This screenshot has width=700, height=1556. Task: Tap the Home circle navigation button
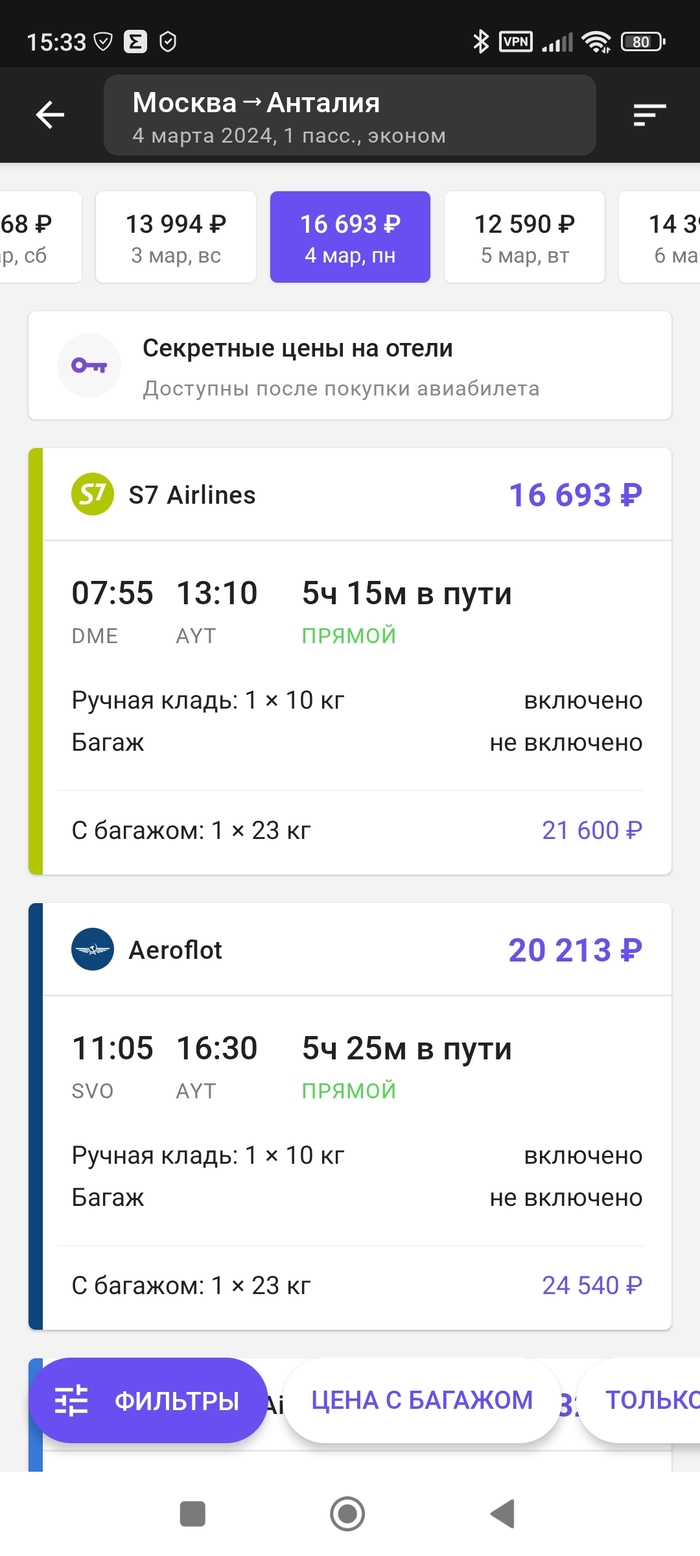coord(347,1514)
